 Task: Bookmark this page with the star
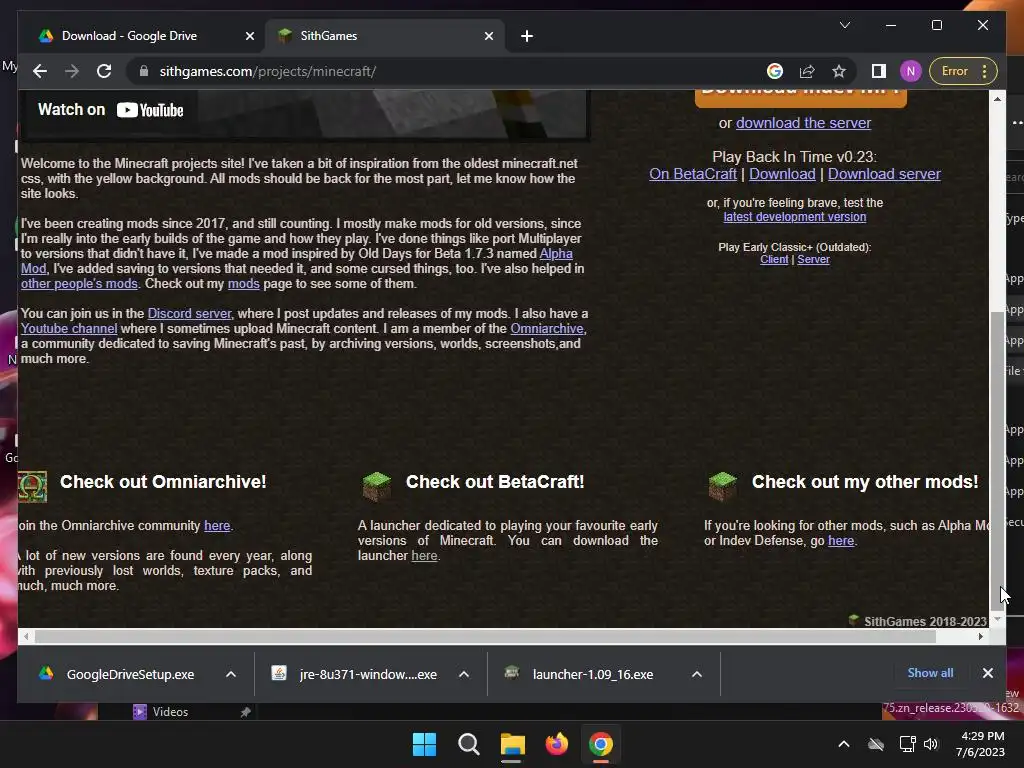[839, 71]
